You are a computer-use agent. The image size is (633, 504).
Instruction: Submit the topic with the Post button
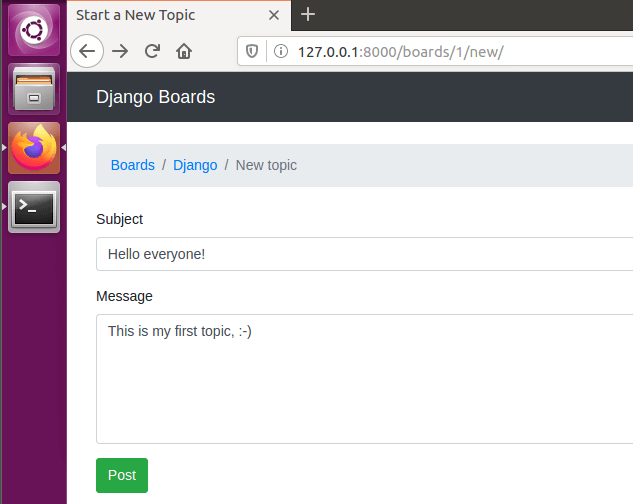point(122,475)
